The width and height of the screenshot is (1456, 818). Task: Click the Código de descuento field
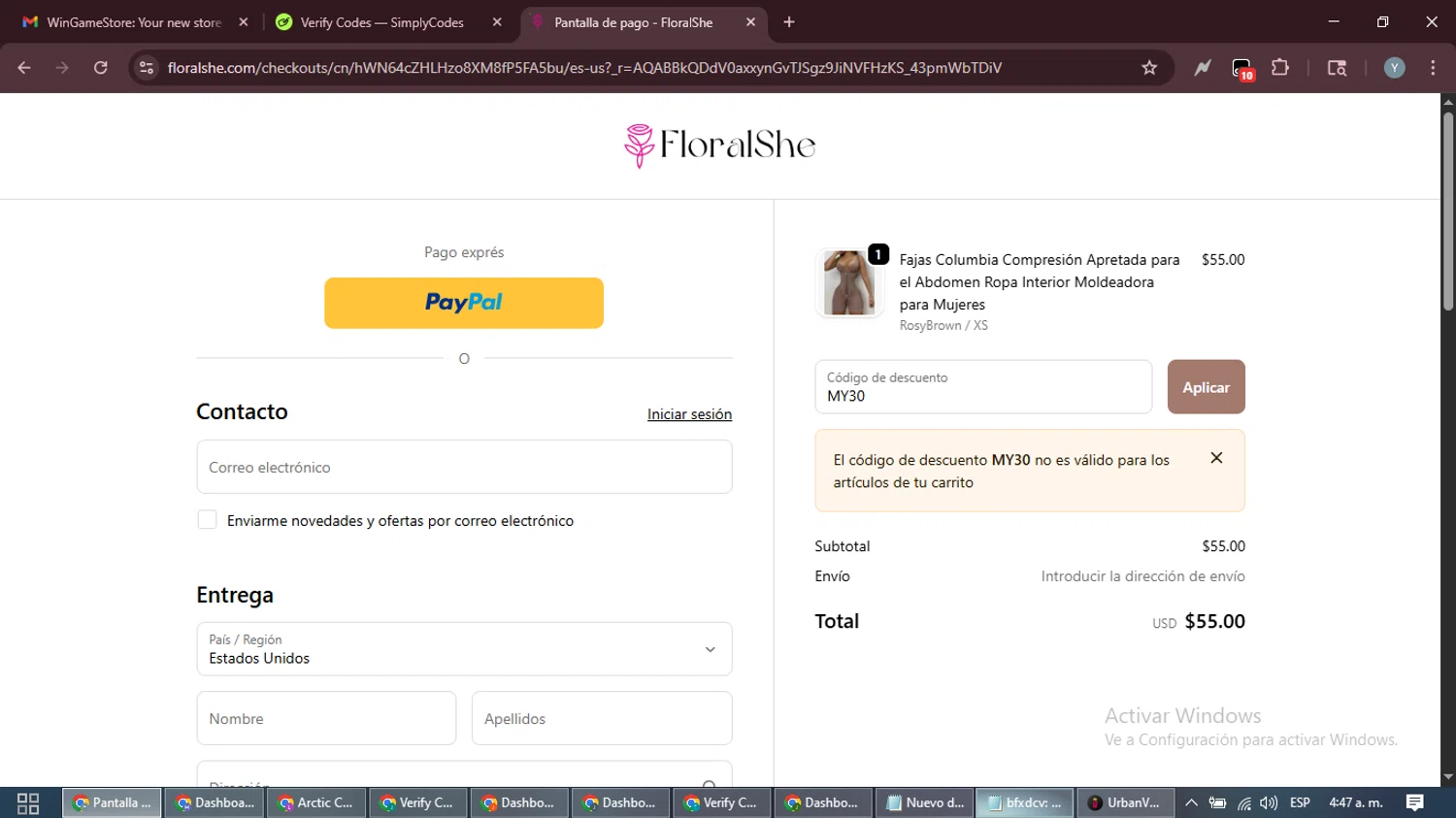pos(983,387)
